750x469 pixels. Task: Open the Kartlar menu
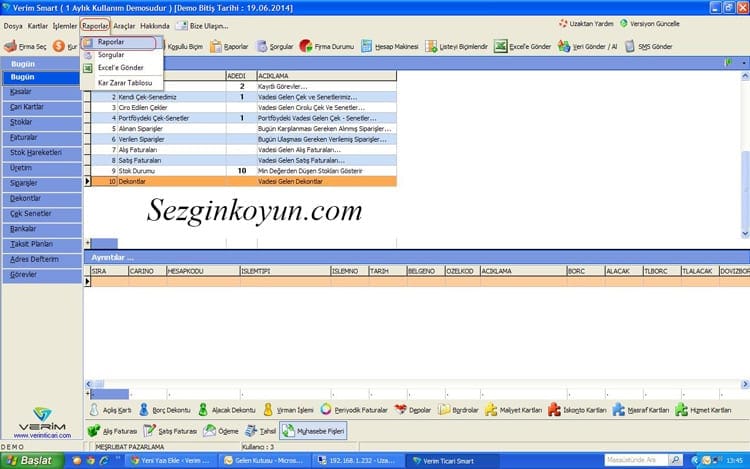(38, 26)
